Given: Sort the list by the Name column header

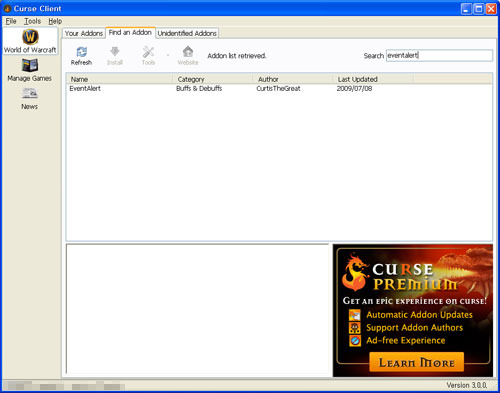Looking at the screenshot, I should click(120, 79).
